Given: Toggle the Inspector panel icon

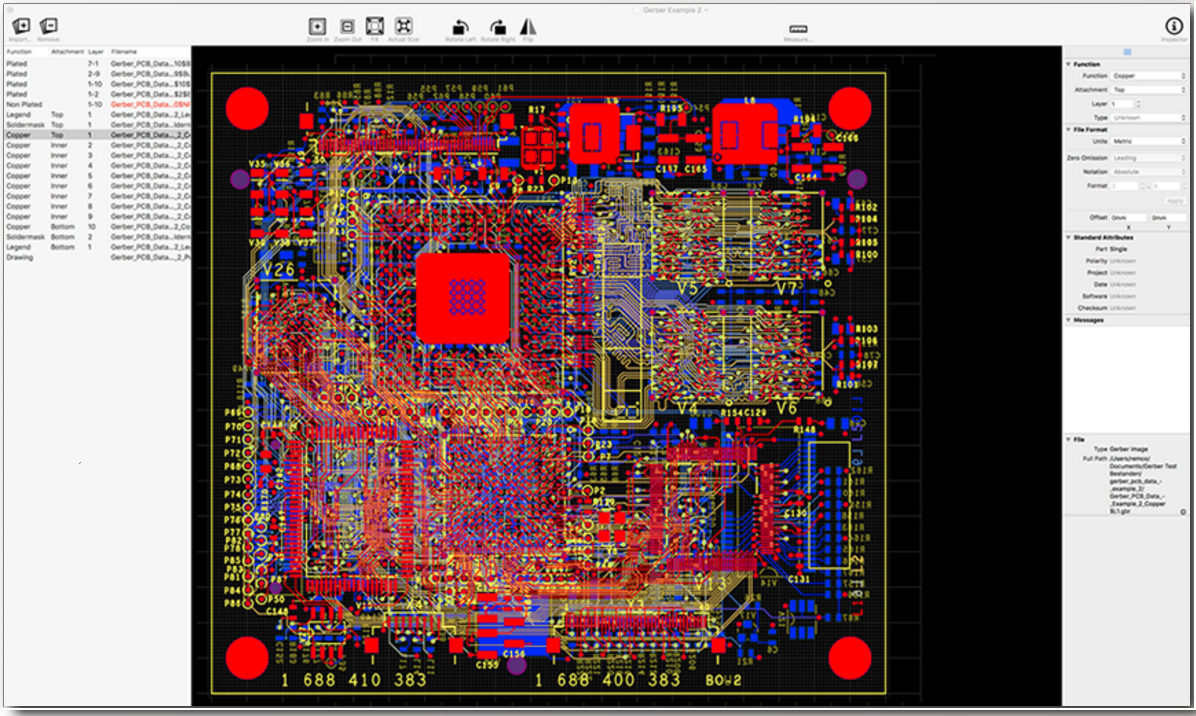Looking at the screenshot, I should click(x=1173, y=27).
